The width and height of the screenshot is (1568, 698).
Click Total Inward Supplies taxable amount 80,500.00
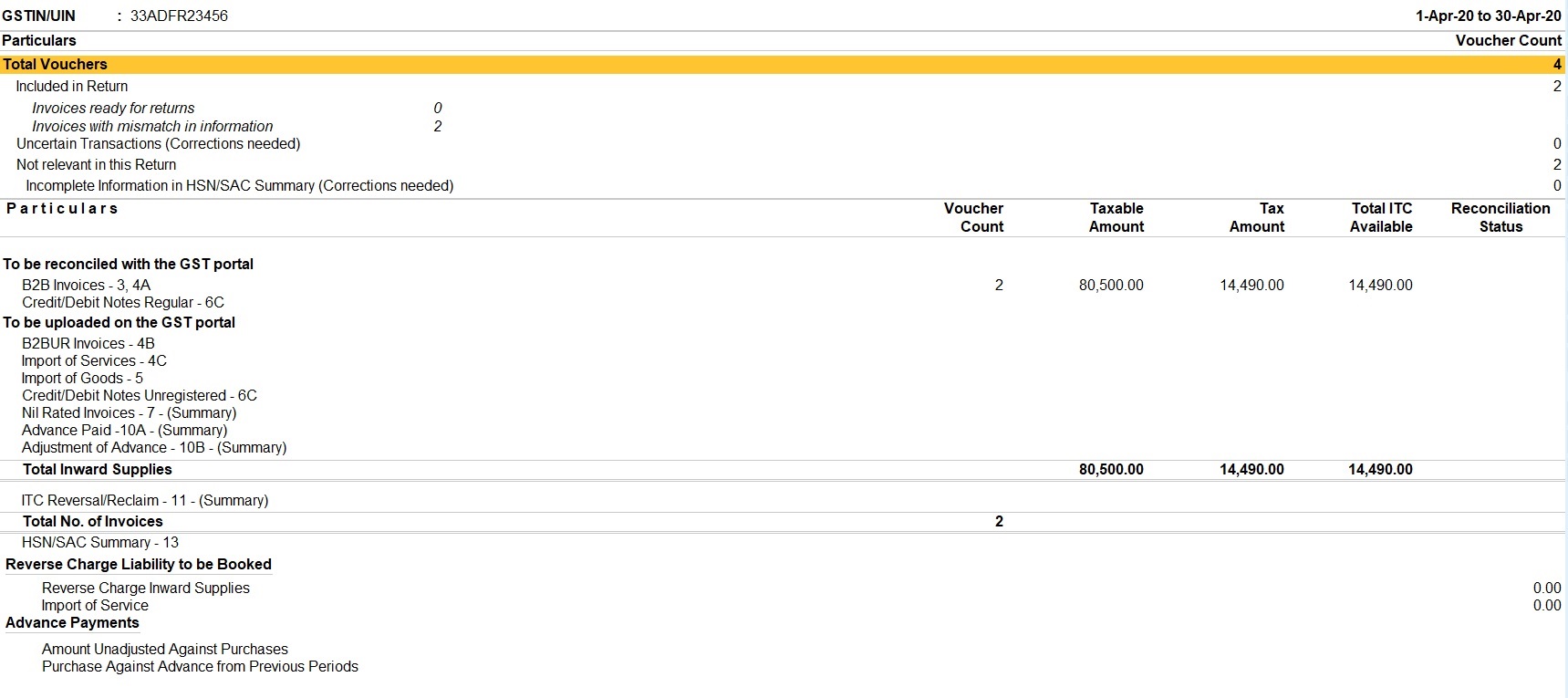click(x=1111, y=469)
